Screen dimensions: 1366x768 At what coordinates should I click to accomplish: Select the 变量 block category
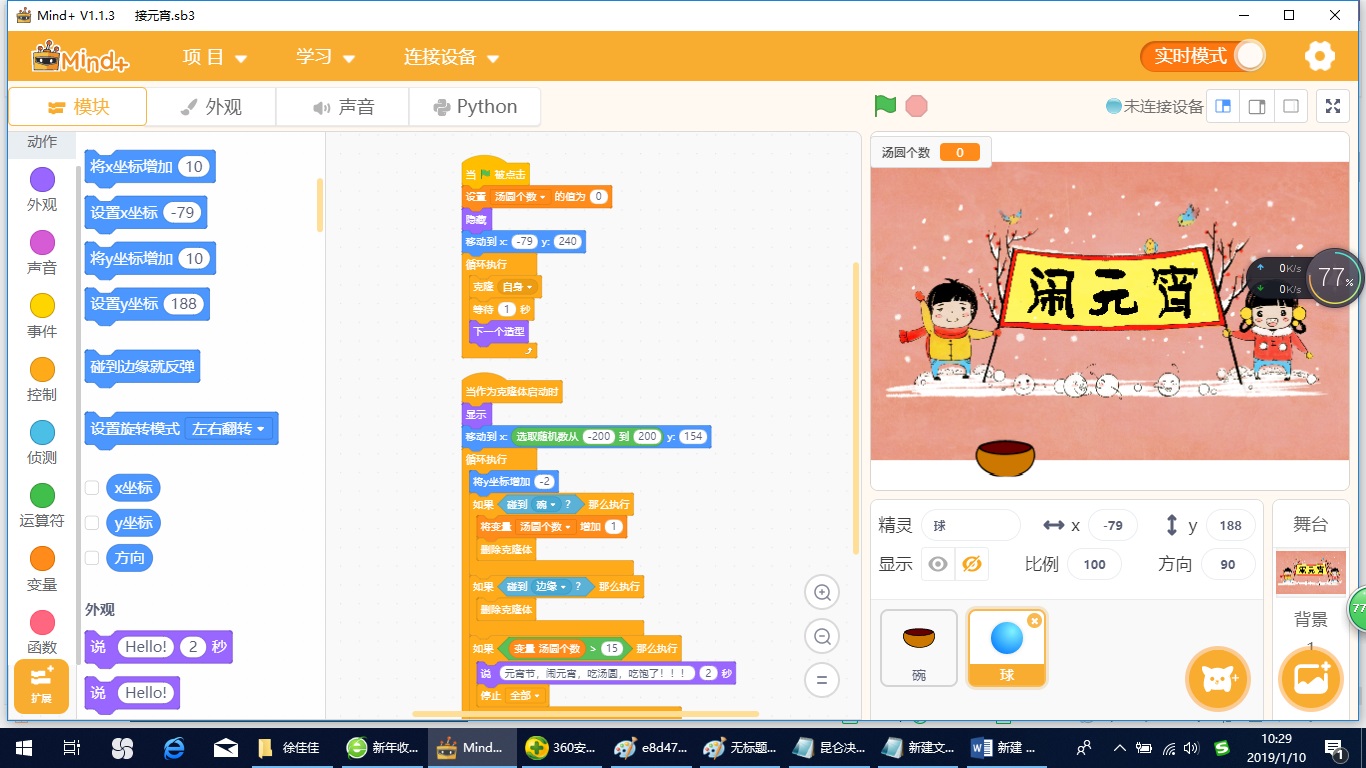[x=42, y=569]
